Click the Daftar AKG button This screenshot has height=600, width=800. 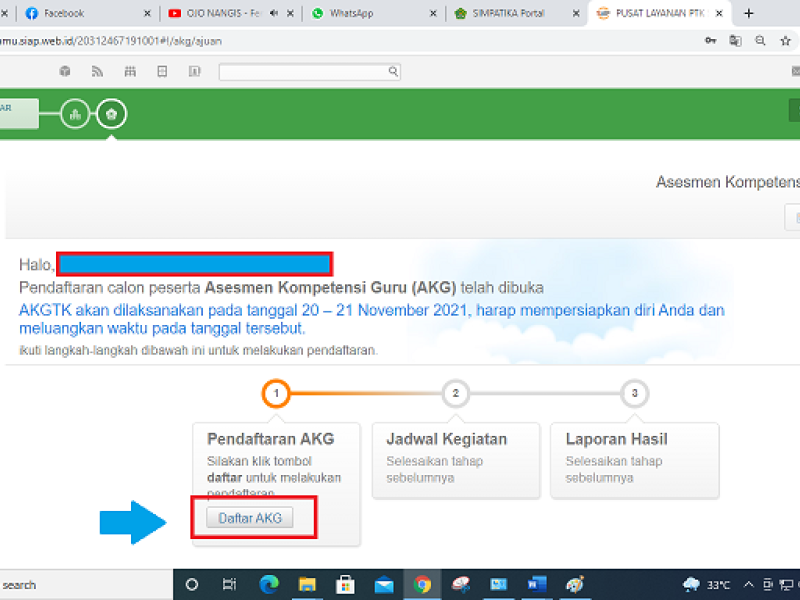249,518
